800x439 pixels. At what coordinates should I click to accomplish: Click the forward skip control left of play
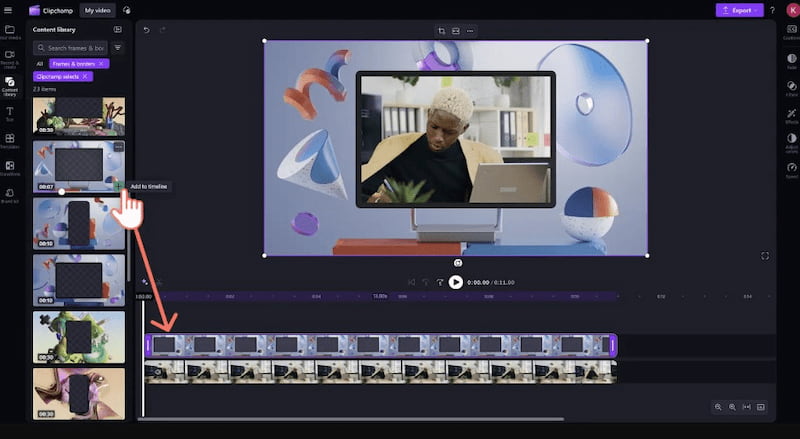[440, 282]
